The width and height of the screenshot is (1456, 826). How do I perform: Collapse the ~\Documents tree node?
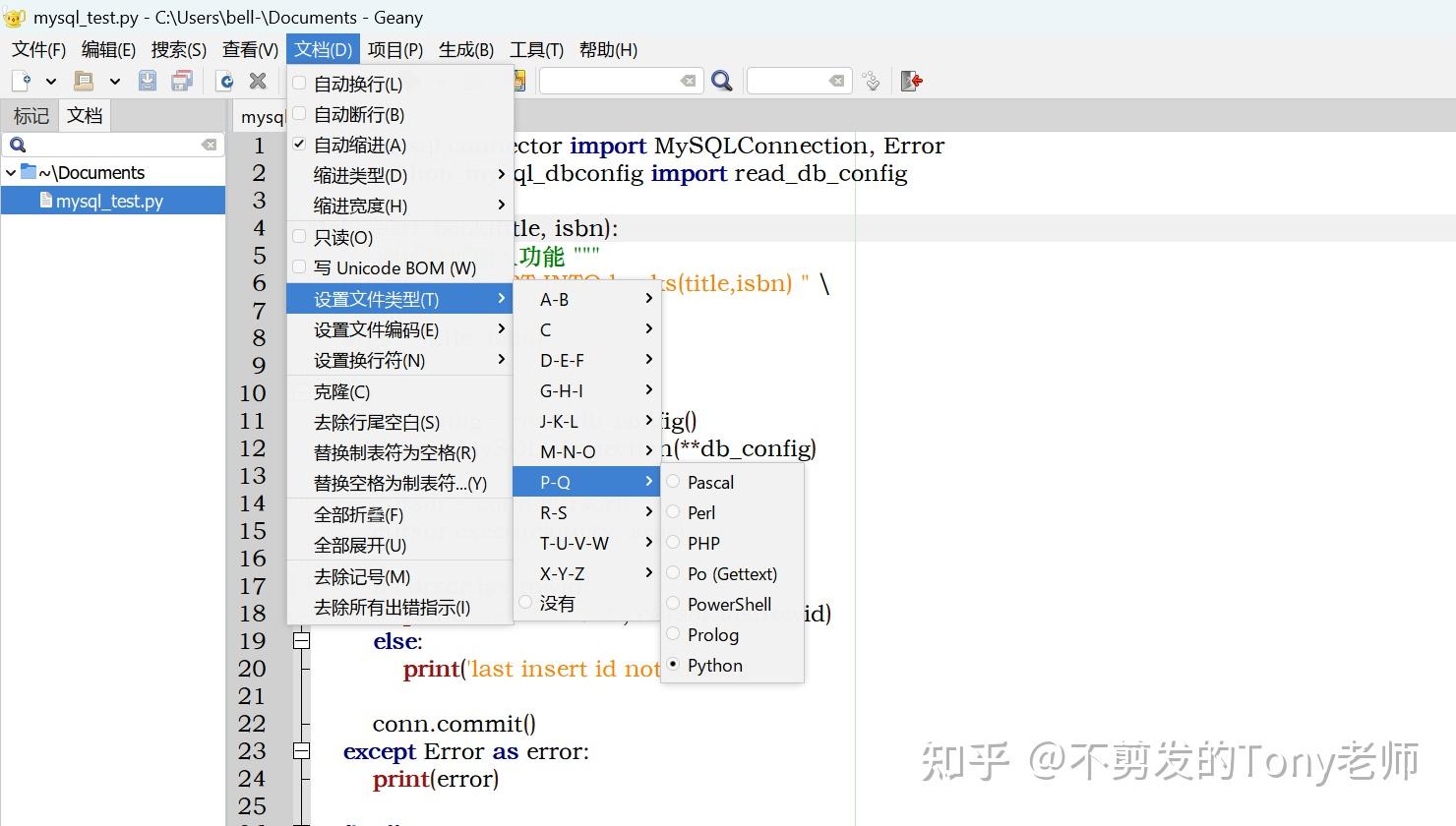pos(11,173)
